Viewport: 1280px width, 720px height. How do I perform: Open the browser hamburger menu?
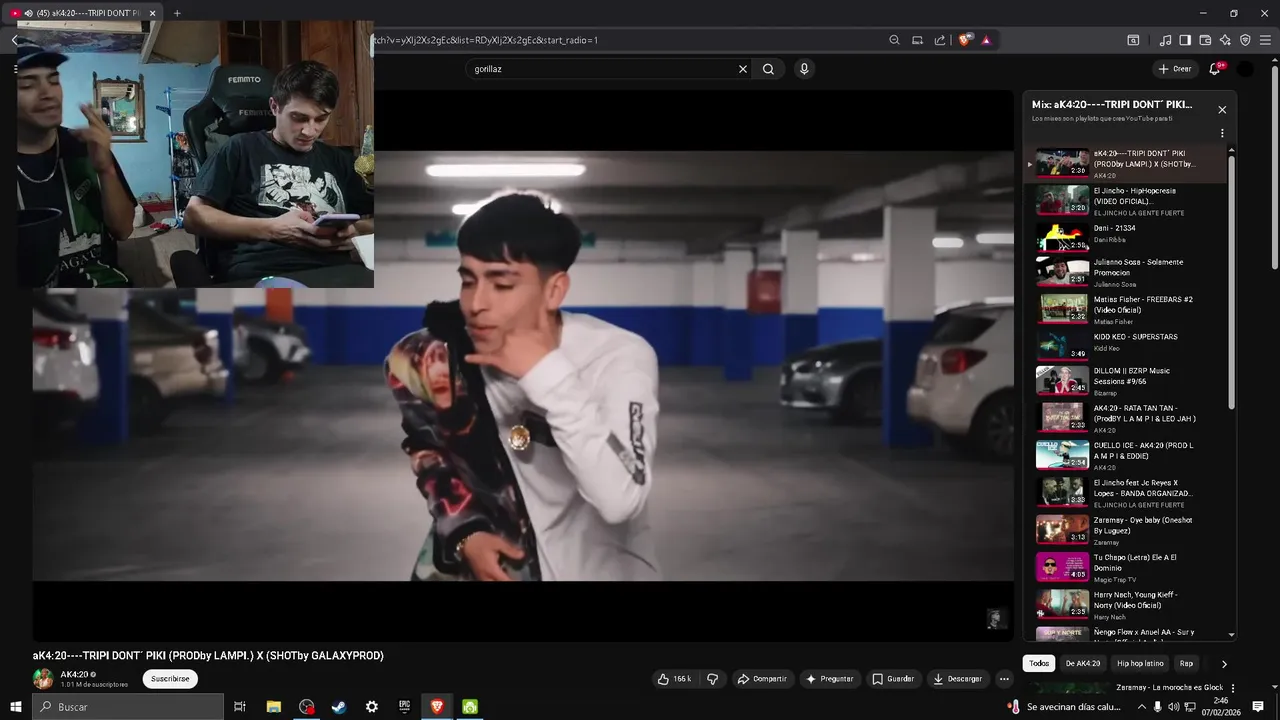(1265, 40)
